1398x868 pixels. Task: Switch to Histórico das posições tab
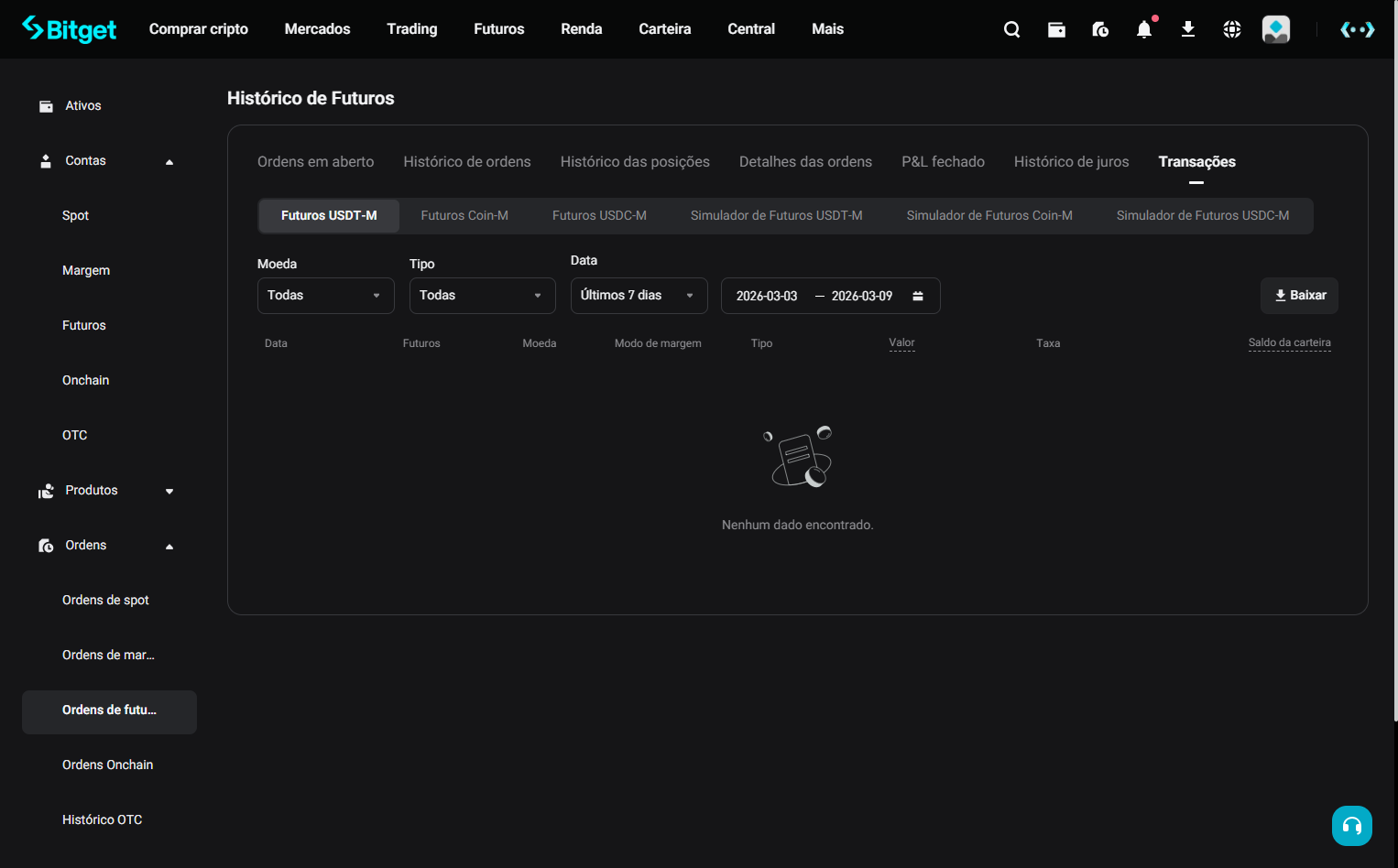pyautogui.click(x=635, y=162)
